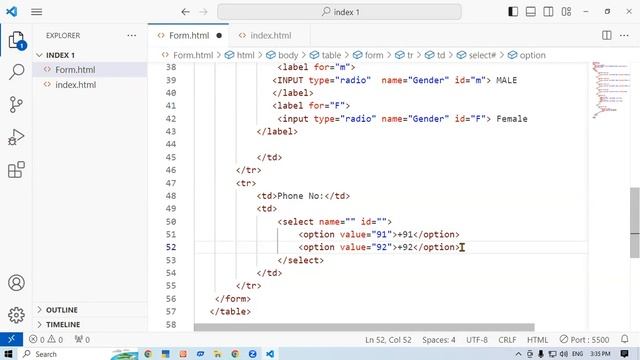Screen dimensions: 640x360
Task: Open the Extensions view
Action: pyautogui.click(x=16, y=170)
